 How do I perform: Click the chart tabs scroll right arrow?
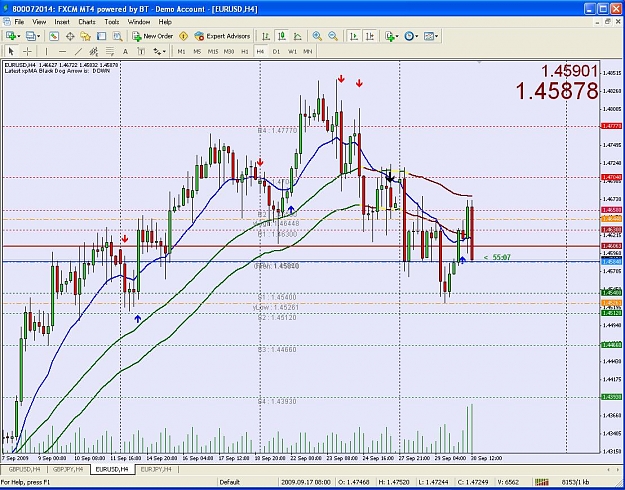[618, 469]
